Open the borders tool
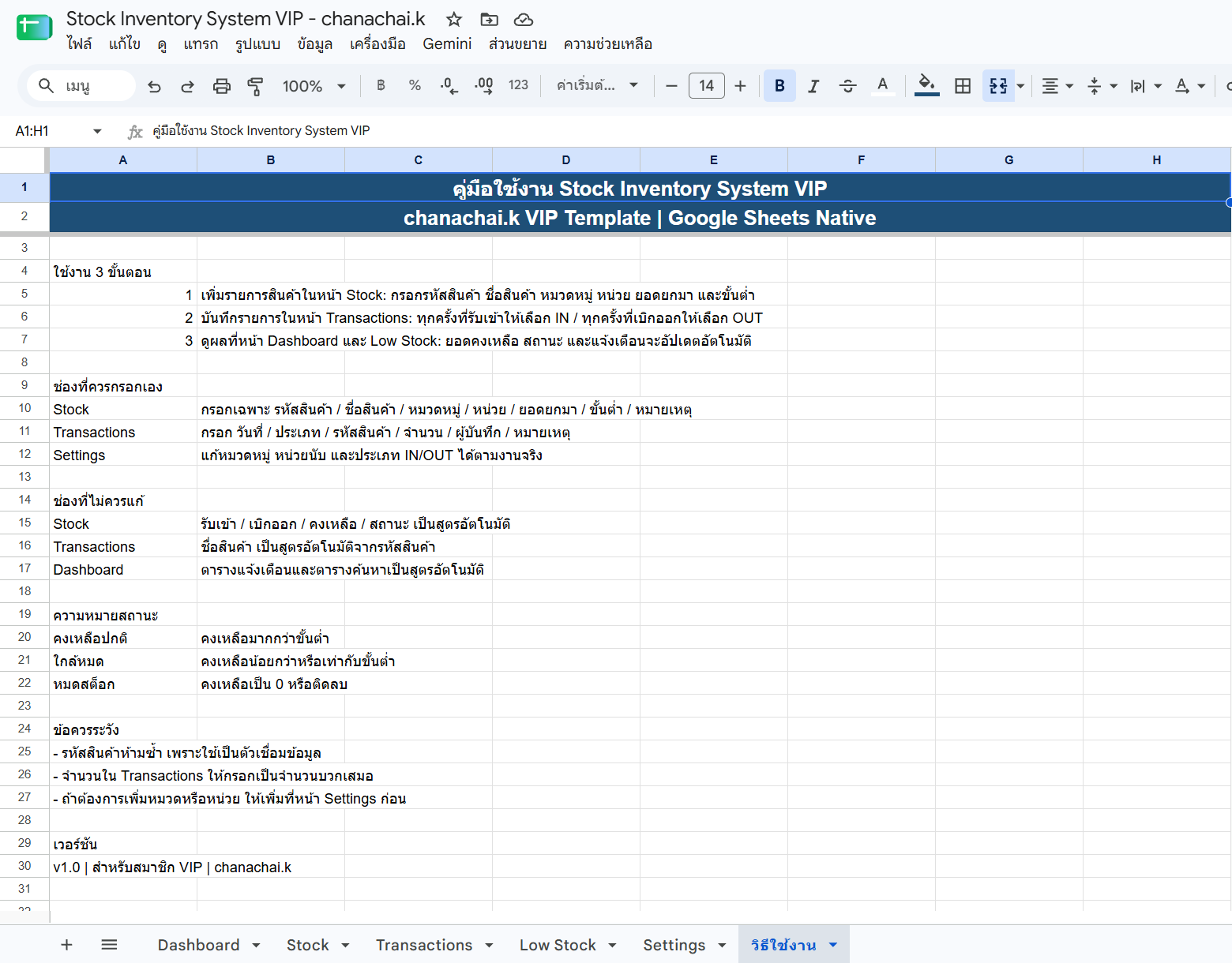 (963, 85)
